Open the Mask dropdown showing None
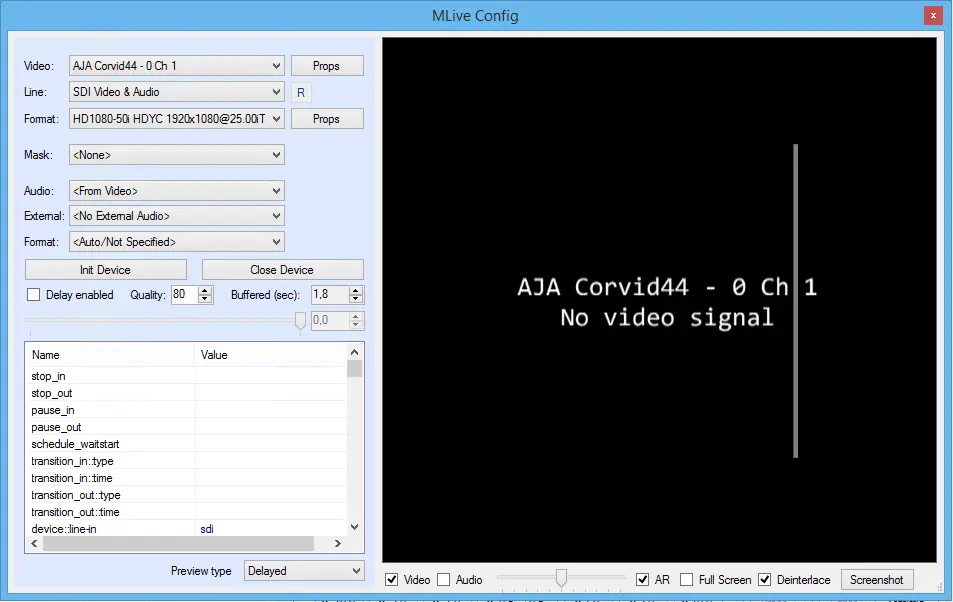This screenshot has height=602, width=953. (177, 155)
